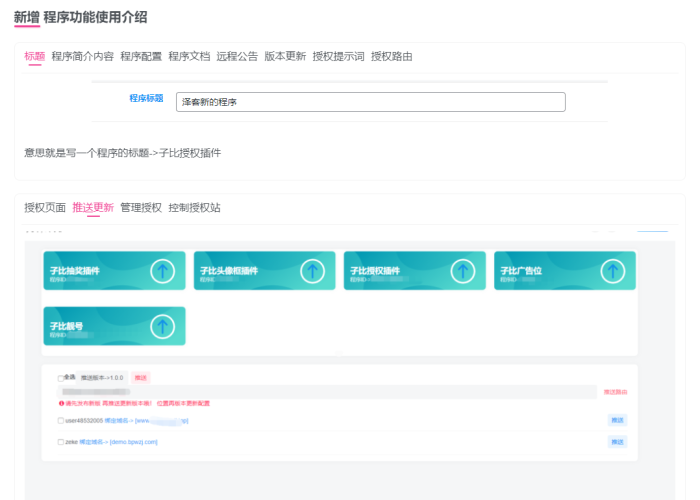Open the 授权页面 tab

[45, 208]
